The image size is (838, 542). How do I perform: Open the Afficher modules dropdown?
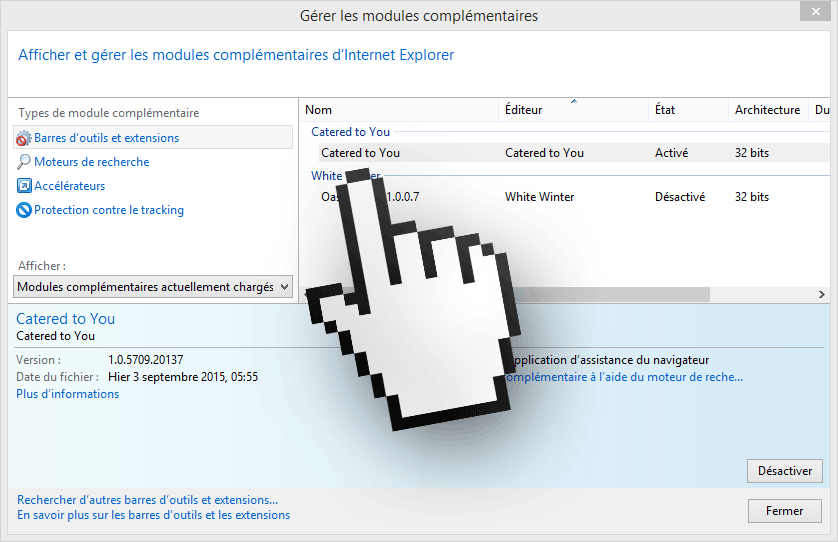(x=284, y=287)
